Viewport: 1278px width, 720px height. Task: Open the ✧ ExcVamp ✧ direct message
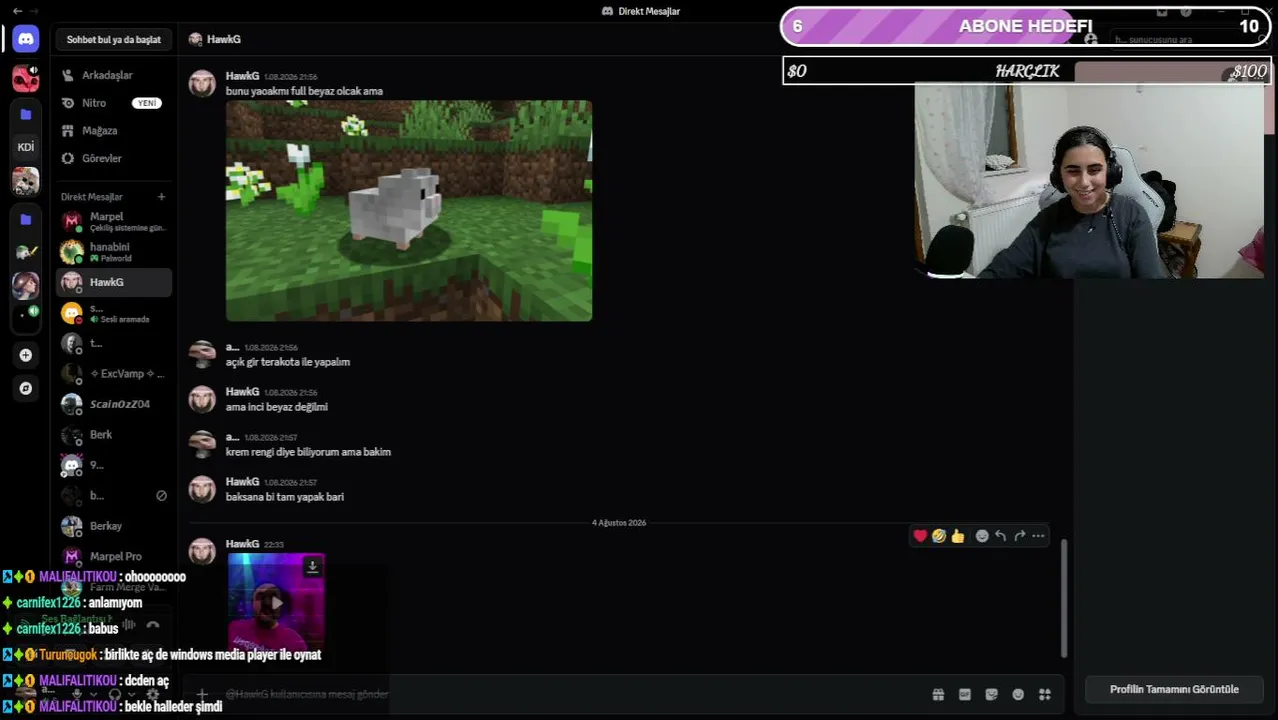tap(114, 374)
